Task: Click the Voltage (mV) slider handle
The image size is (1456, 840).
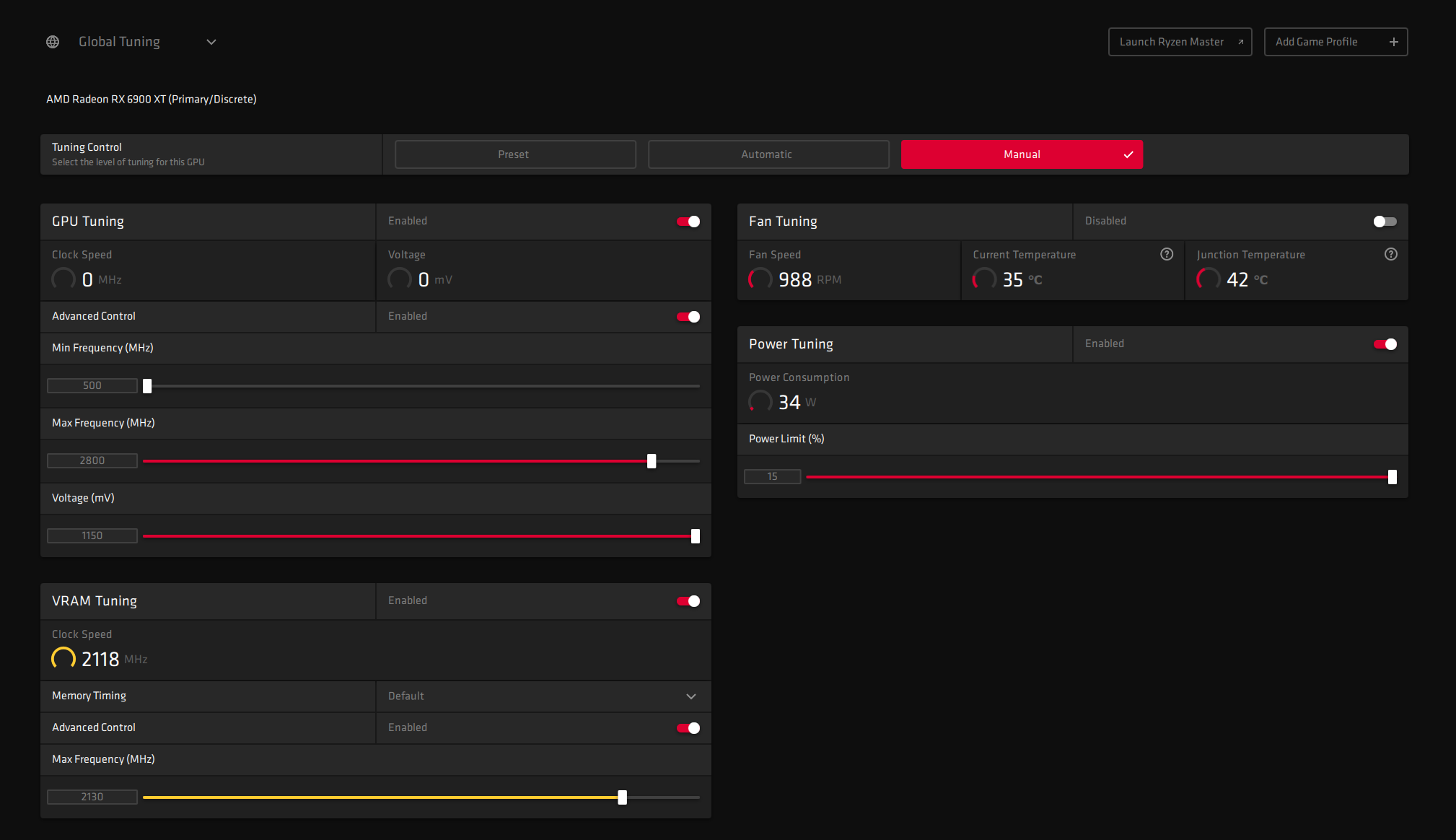Action: tap(696, 536)
